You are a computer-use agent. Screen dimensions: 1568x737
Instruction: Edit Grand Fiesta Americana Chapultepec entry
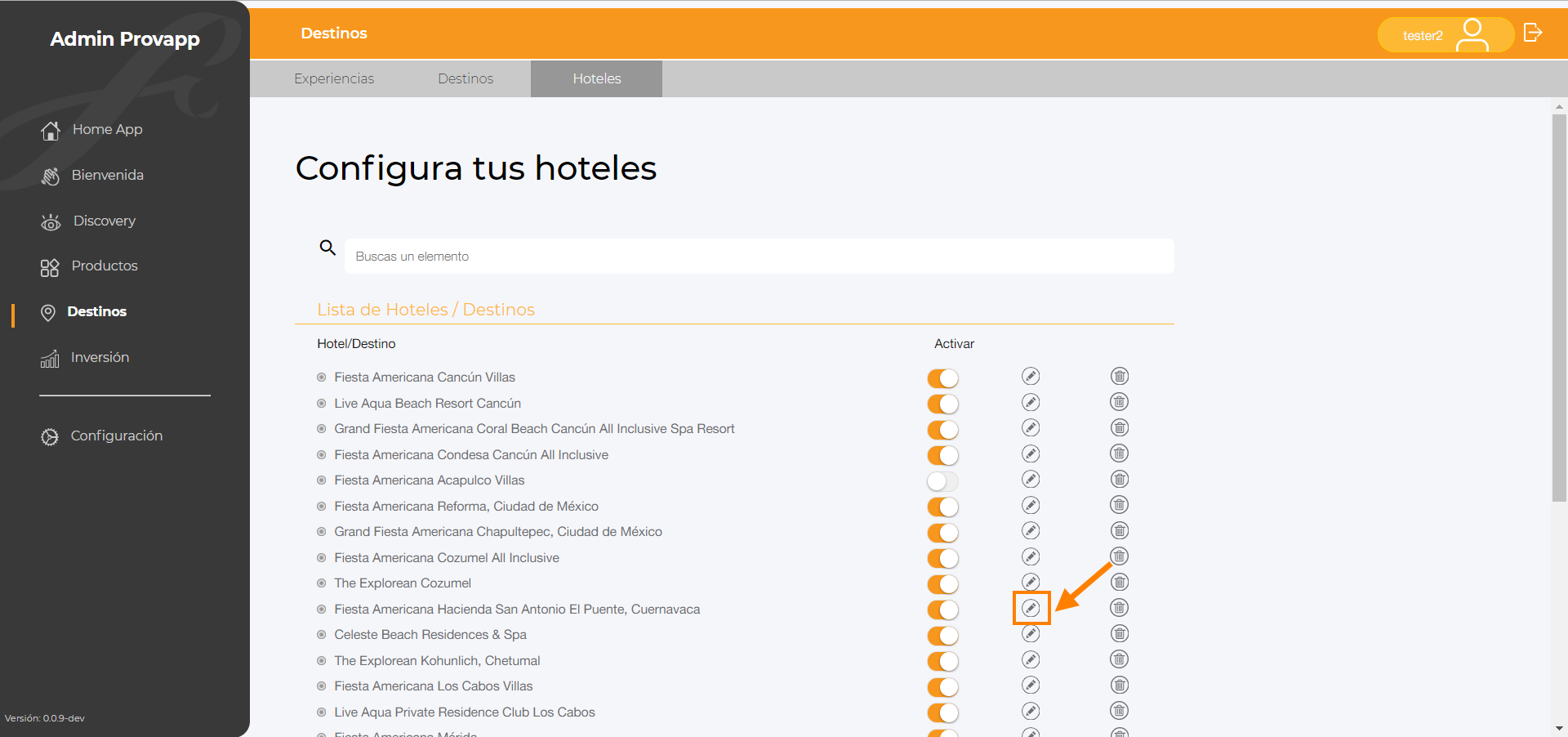pyautogui.click(x=1031, y=530)
